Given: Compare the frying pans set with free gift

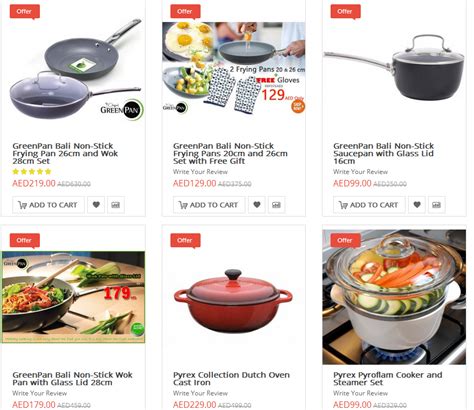Looking at the screenshot, I should pyautogui.click(x=276, y=205).
